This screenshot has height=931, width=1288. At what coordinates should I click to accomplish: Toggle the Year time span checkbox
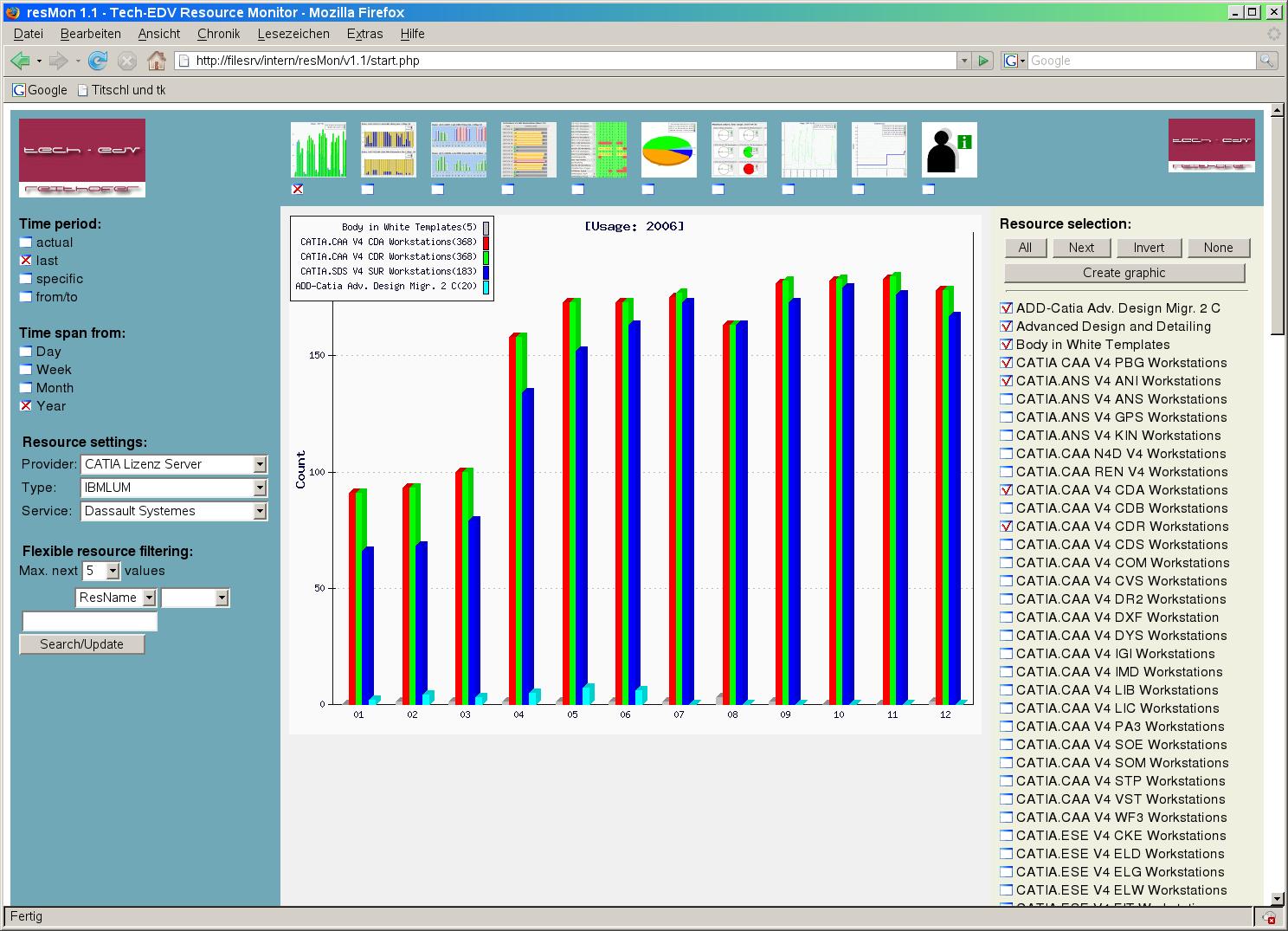26,406
